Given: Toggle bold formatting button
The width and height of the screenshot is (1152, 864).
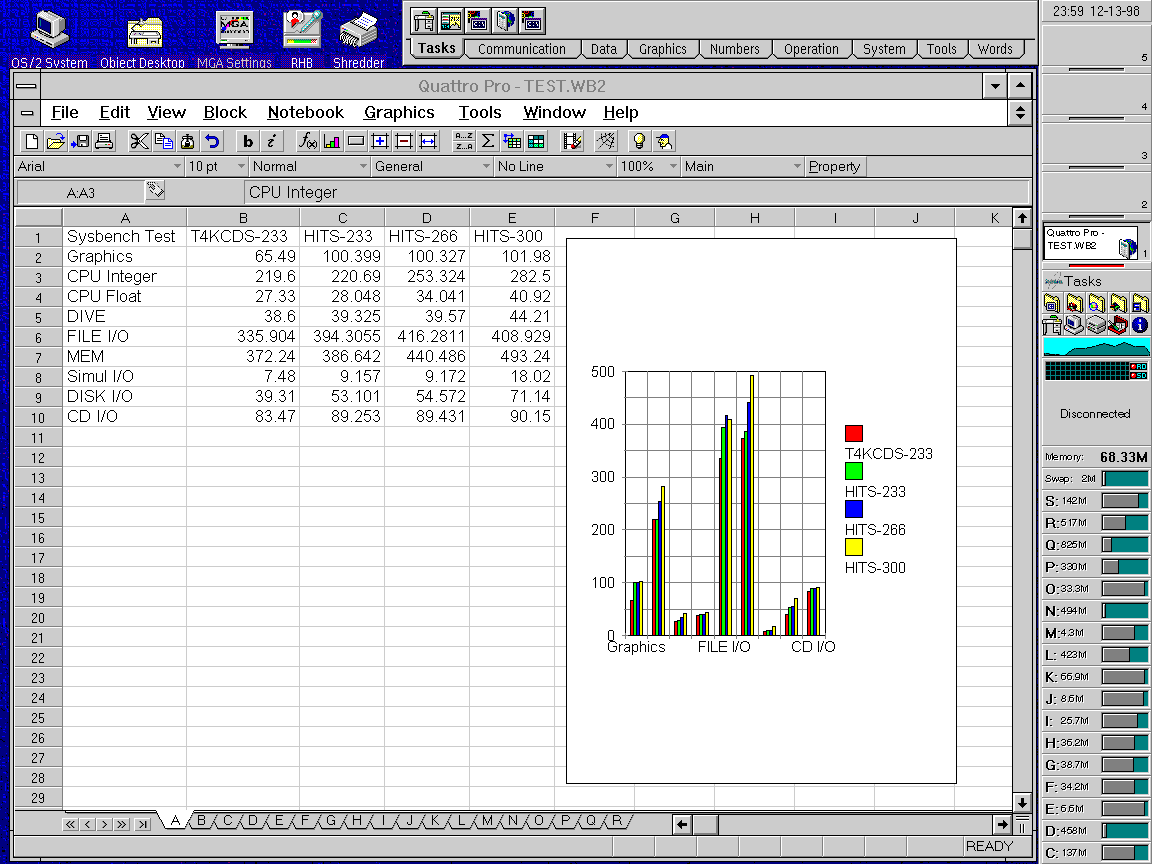Looking at the screenshot, I should pyautogui.click(x=247, y=141).
